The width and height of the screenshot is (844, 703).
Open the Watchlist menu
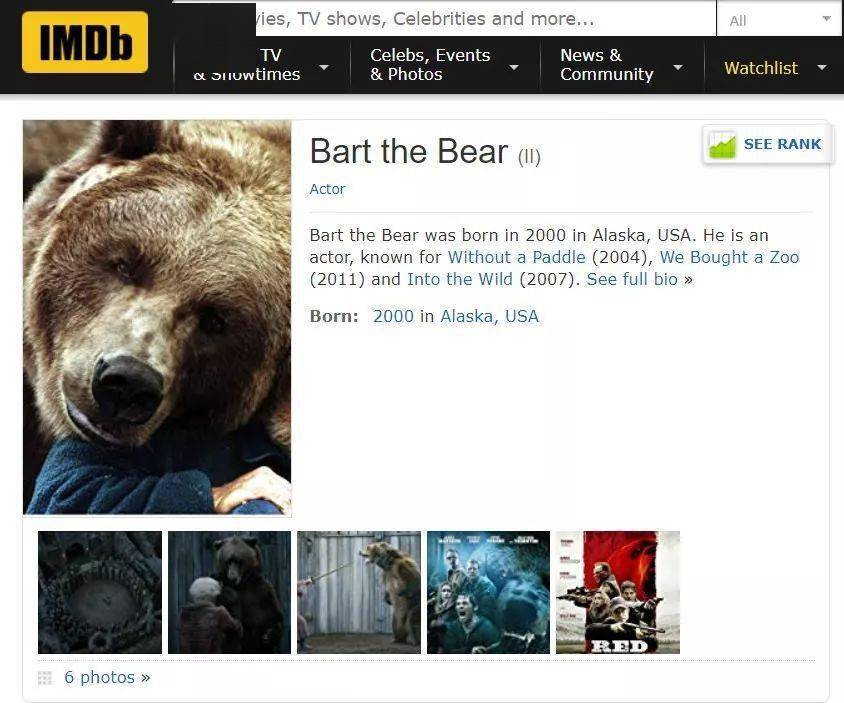(761, 68)
